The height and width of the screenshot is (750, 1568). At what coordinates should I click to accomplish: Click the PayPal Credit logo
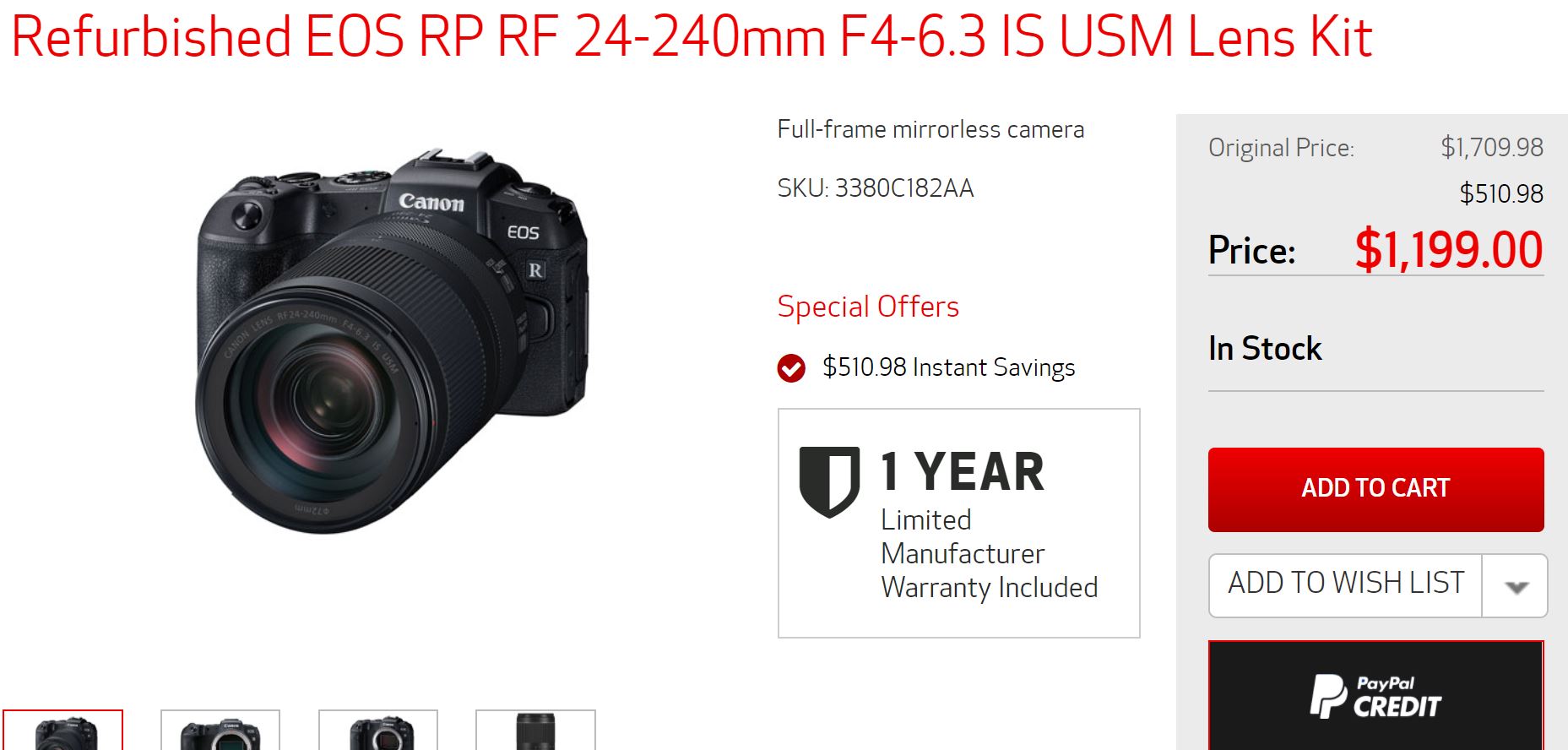coord(1375,696)
